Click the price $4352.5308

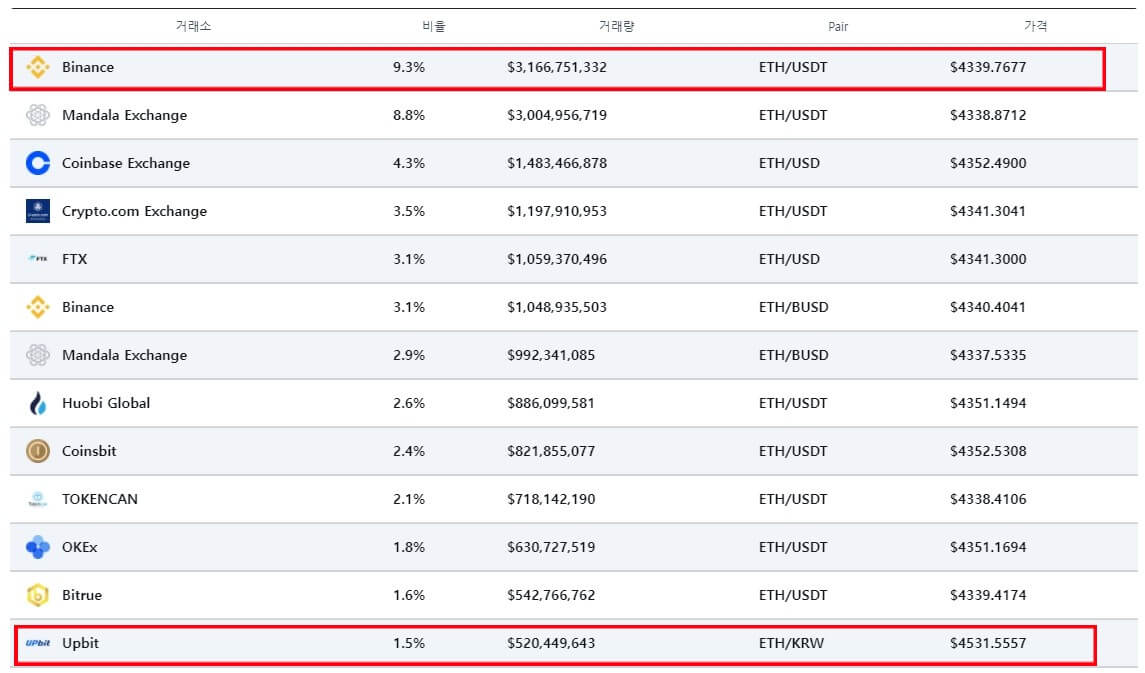tap(988, 451)
